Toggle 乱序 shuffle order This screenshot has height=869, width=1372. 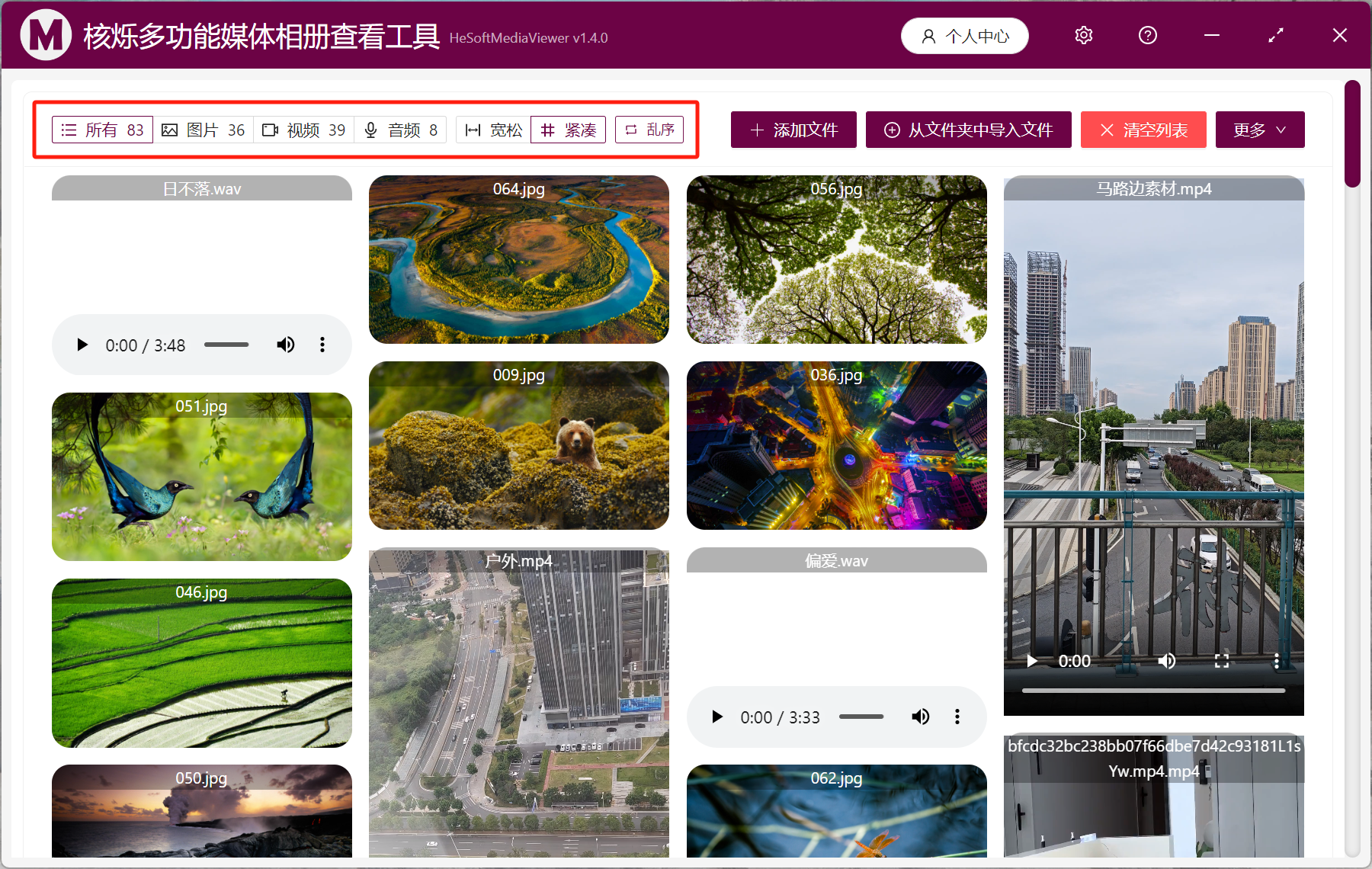coord(649,130)
